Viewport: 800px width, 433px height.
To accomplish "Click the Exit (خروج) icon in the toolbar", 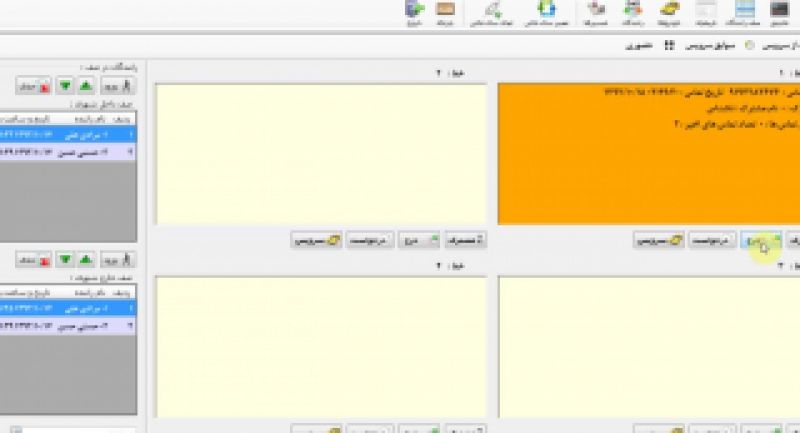I will (x=415, y=13).
